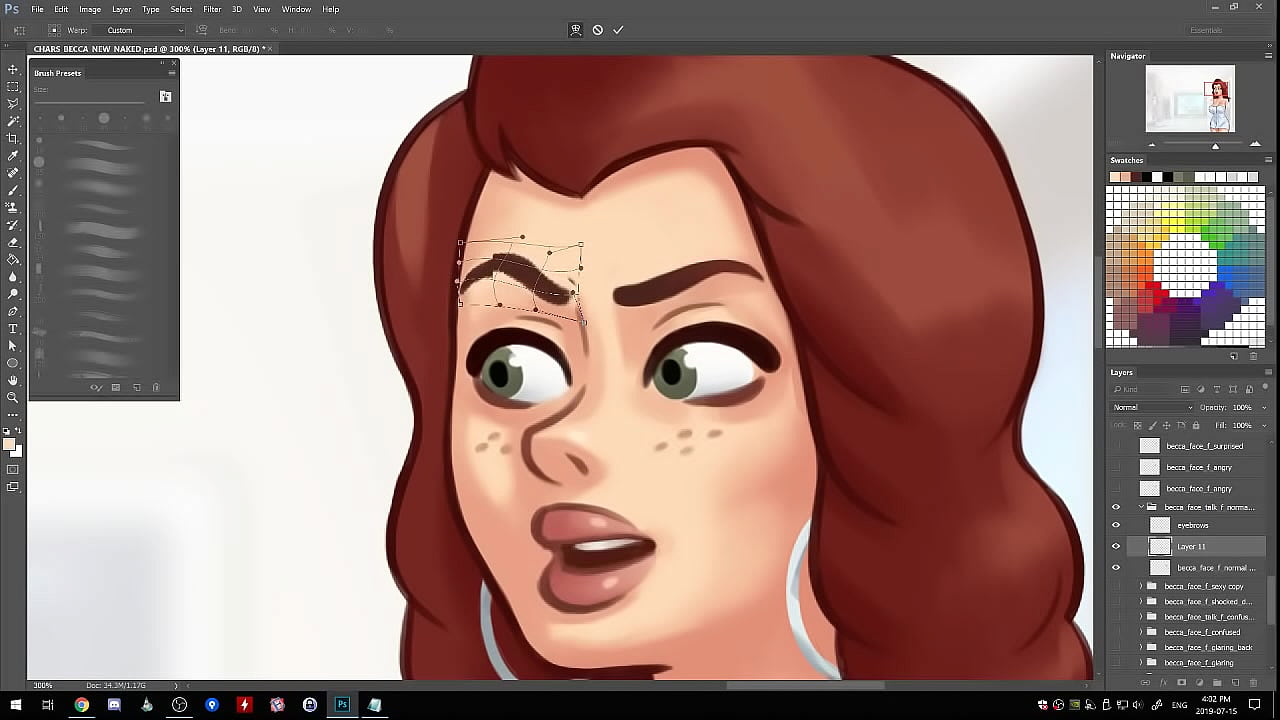Select the Eyedropper tool
This screenshot has width=1280, height=720.
13,156
